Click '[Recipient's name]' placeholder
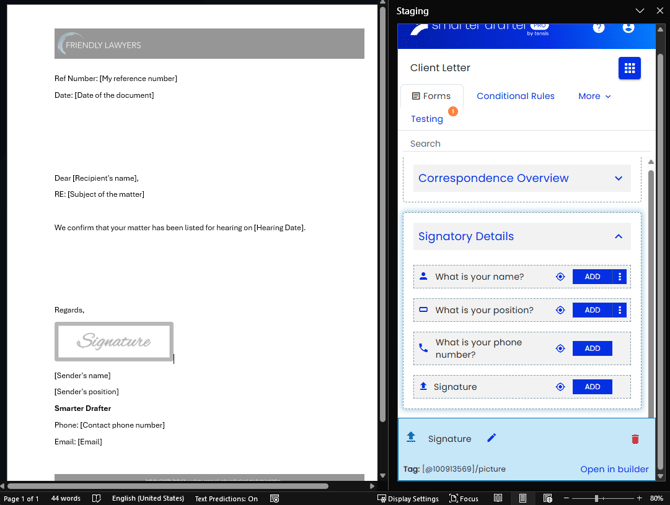The width and height of the screenshot is (670, 505). coord(105,178)
